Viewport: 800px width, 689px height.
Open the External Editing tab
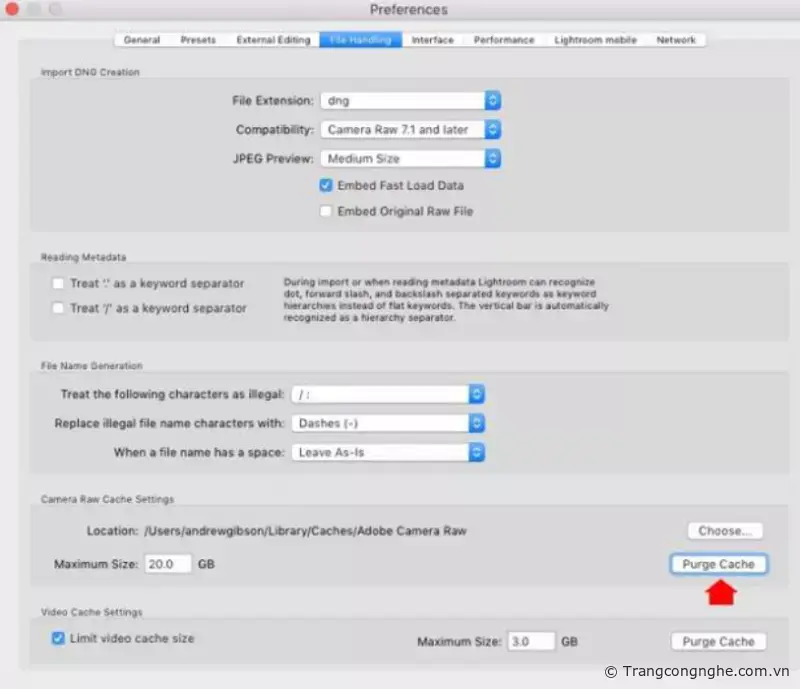tap(273, 40)
